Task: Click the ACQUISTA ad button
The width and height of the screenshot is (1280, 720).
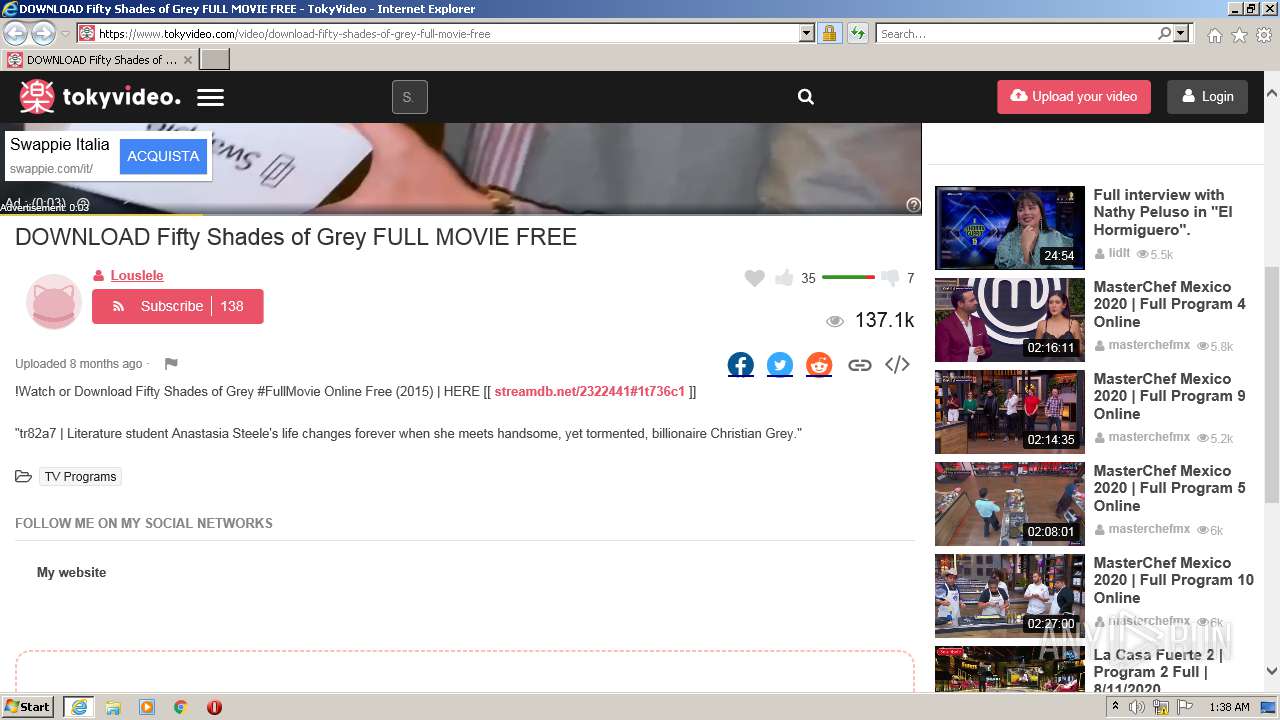Action: click(163, 156)
